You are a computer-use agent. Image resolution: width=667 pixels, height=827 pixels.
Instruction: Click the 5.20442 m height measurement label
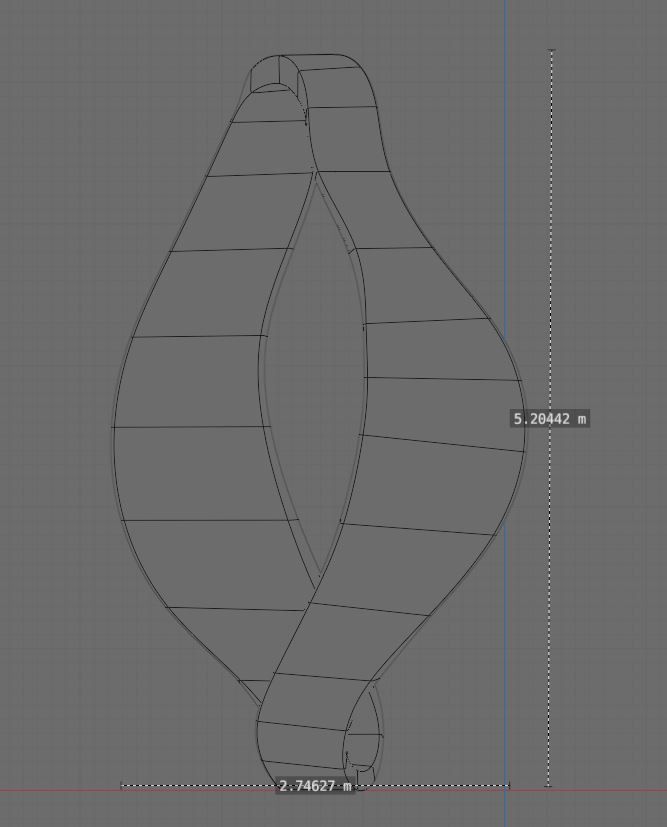(549, 419)
